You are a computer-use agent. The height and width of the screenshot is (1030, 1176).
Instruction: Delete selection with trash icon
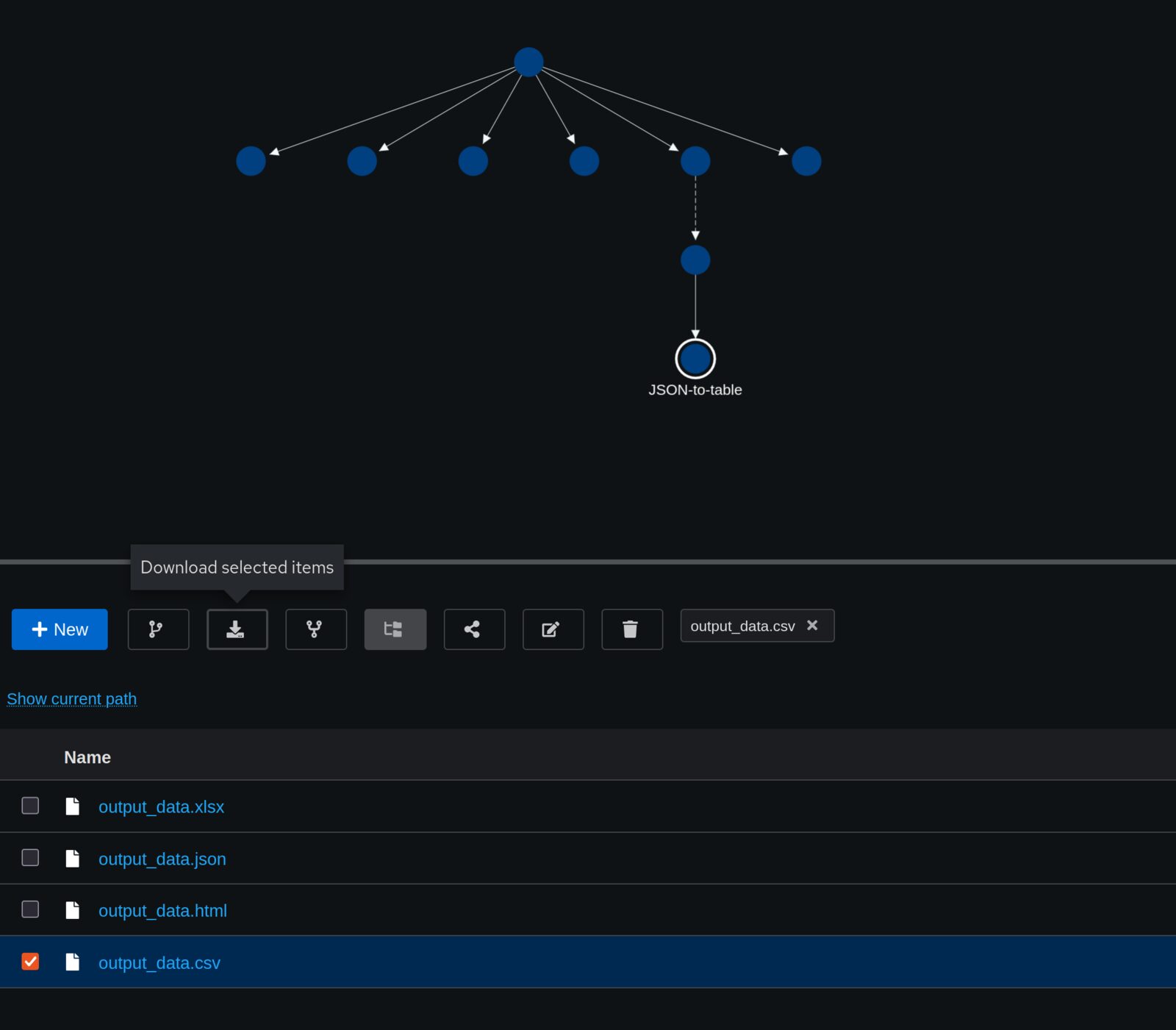(x=632, y=629)
